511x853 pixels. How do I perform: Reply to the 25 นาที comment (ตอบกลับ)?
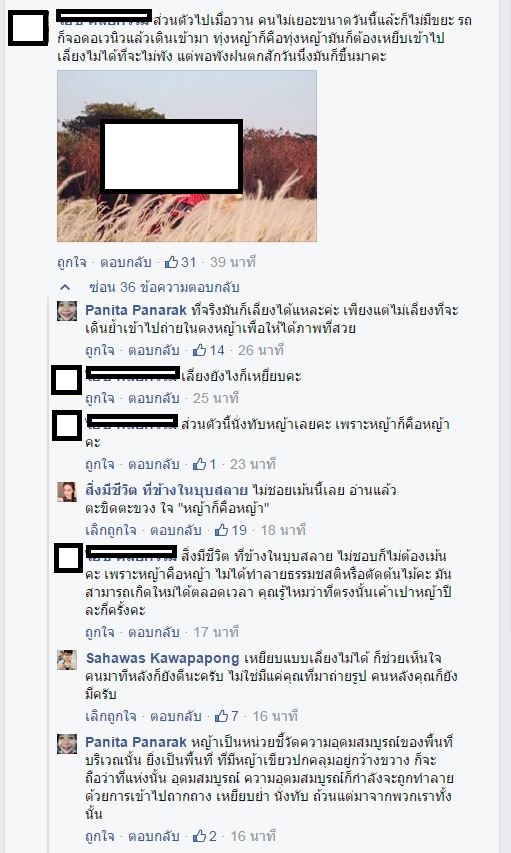pos(153,398)
